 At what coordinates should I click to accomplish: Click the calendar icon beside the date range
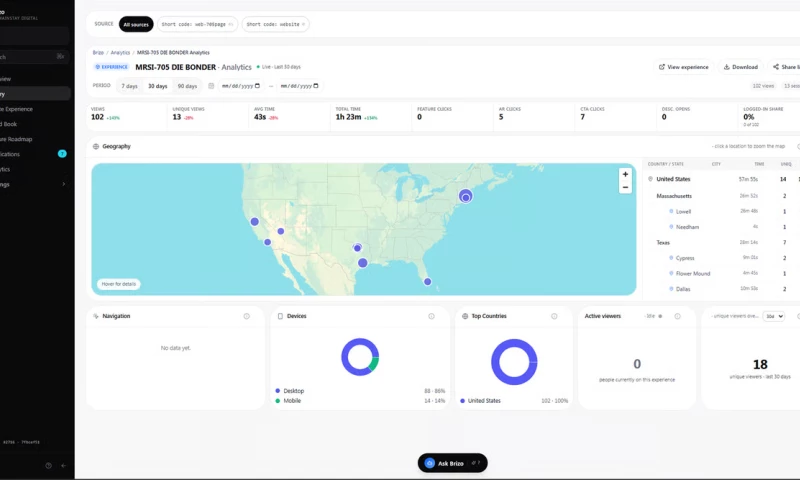click(211, 86)
